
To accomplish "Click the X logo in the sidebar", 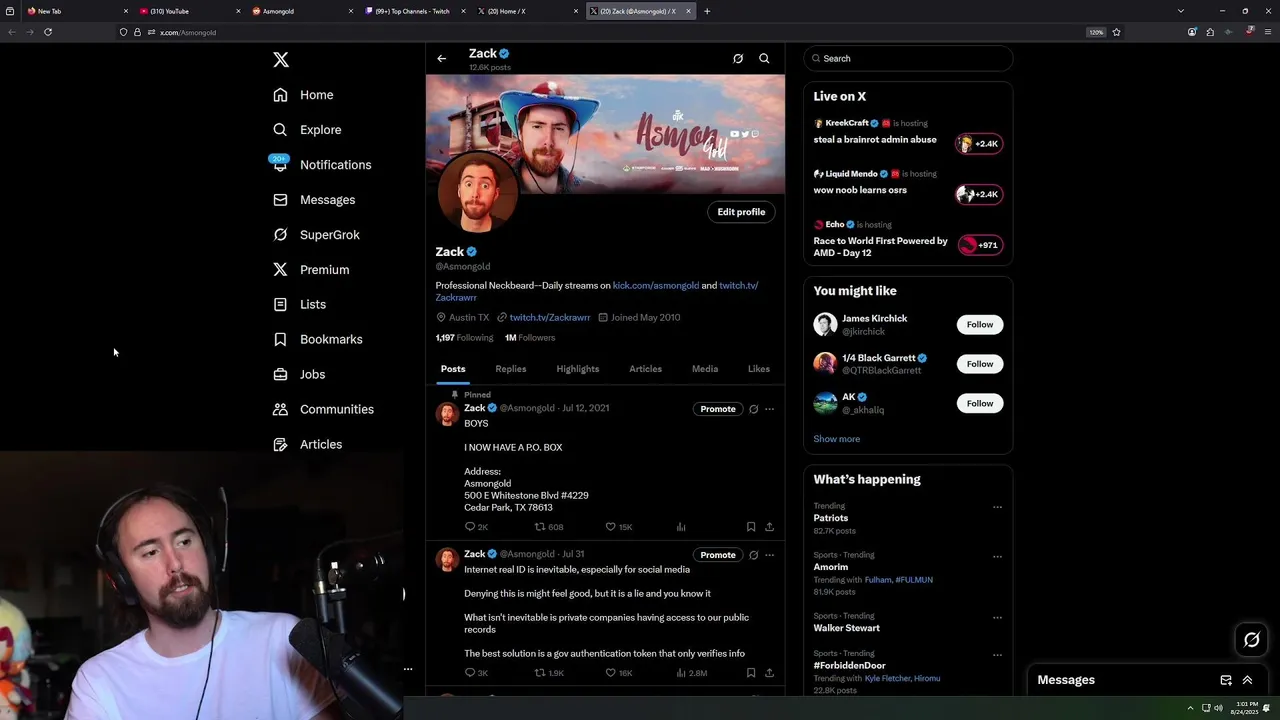I will click(281, 60).
